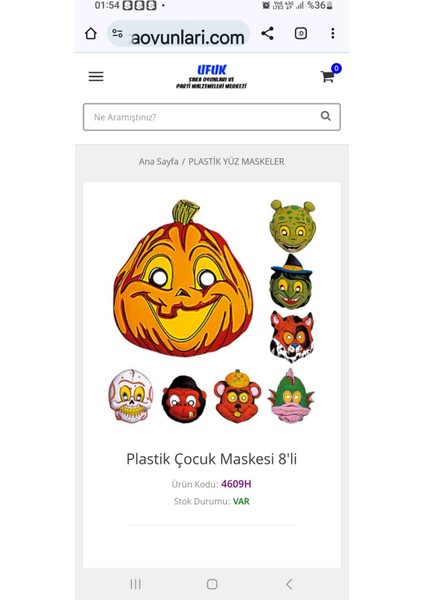Tap the Android recent apps button

tap(135, 584)
